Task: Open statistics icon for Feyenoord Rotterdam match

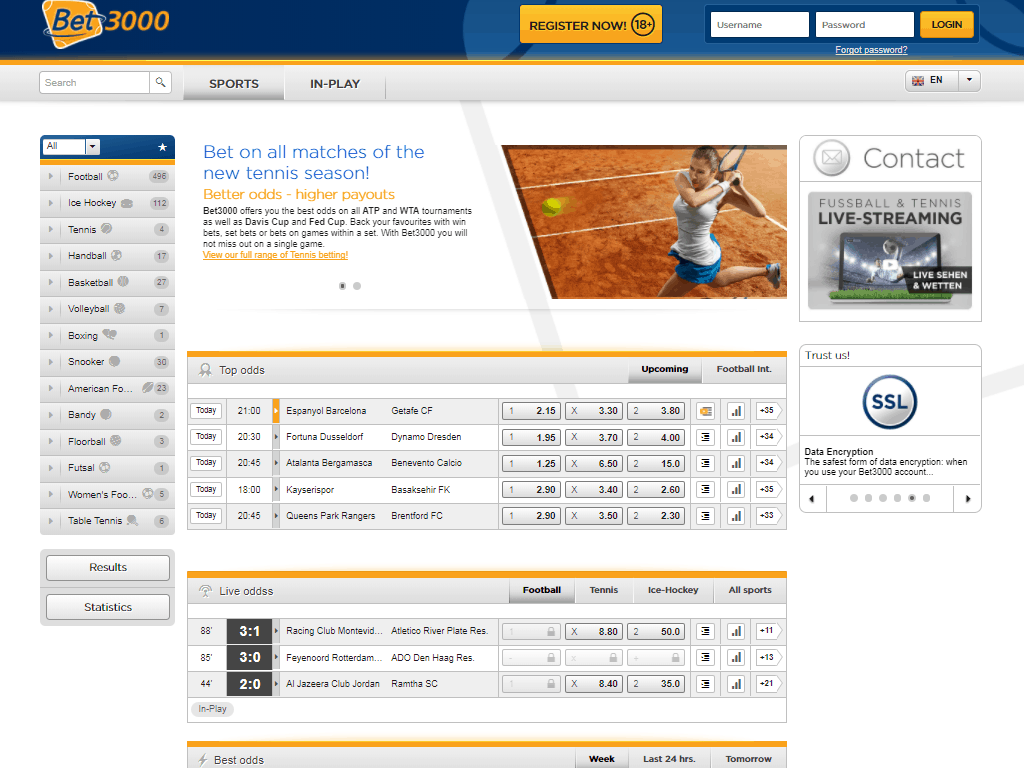Action: [736, 658]
